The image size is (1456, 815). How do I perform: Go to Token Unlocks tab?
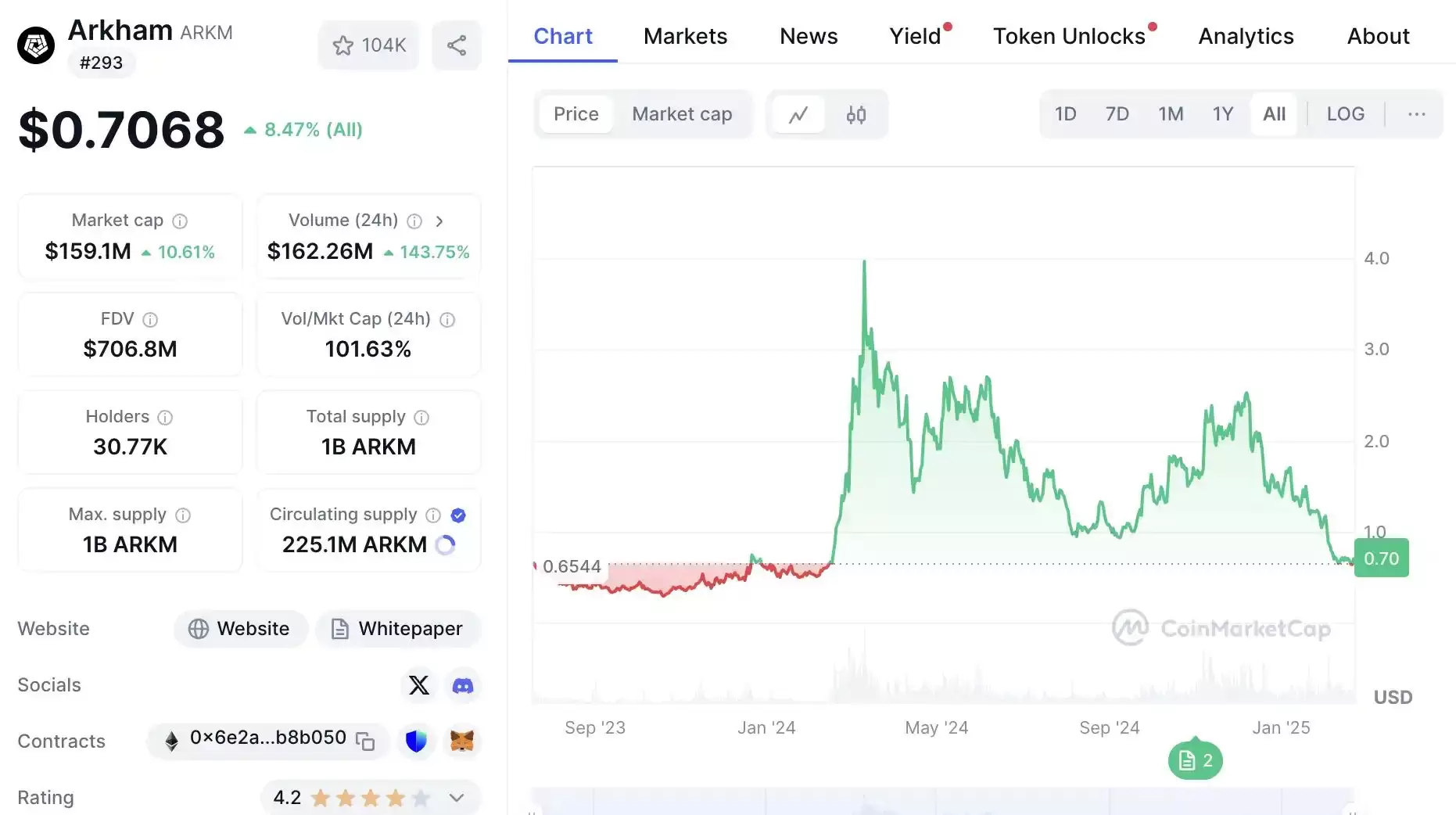coord(1069,36)
